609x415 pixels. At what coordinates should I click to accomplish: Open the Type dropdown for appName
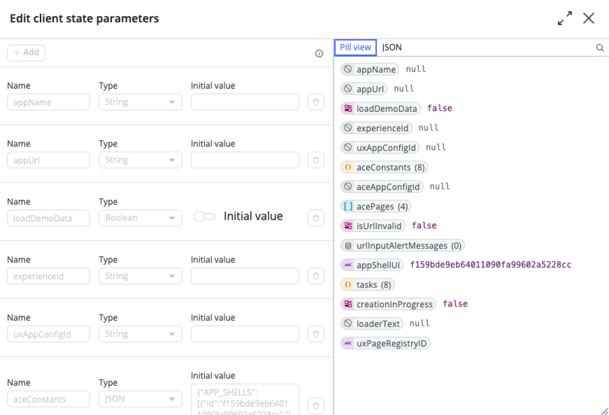tap(140, 102)
